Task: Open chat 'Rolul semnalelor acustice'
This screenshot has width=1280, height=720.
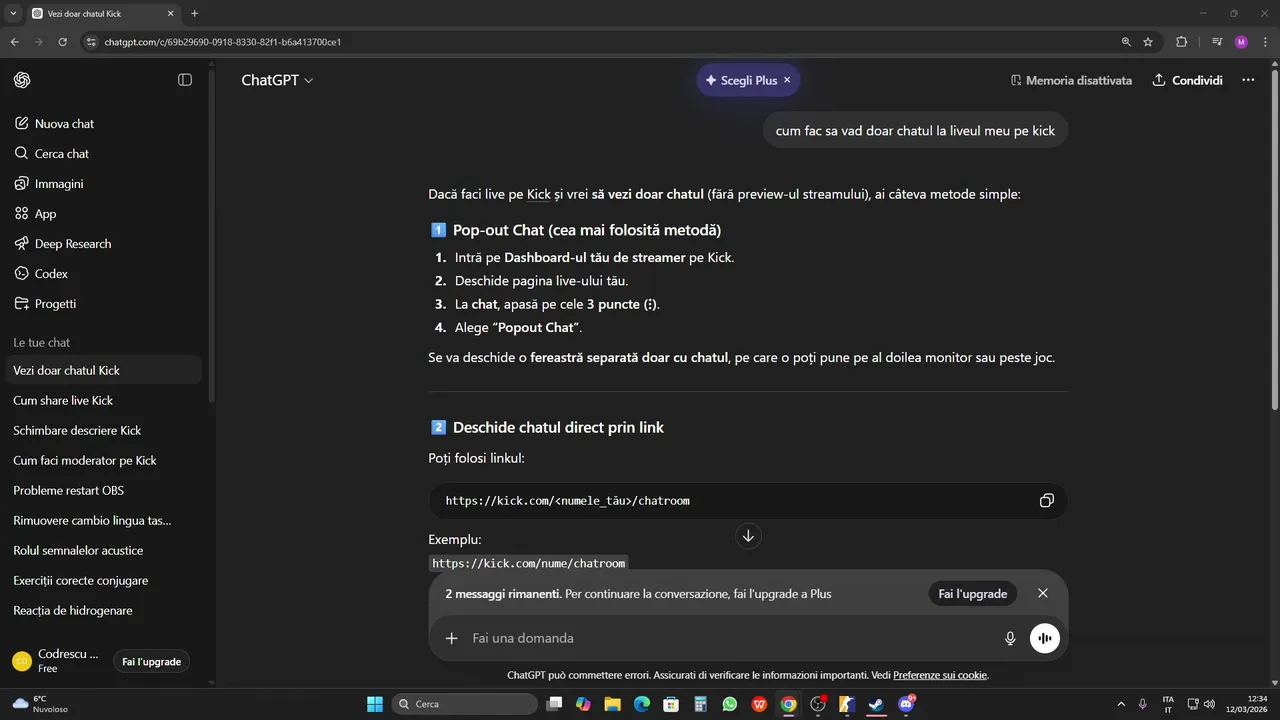Action: pos(104,550)
